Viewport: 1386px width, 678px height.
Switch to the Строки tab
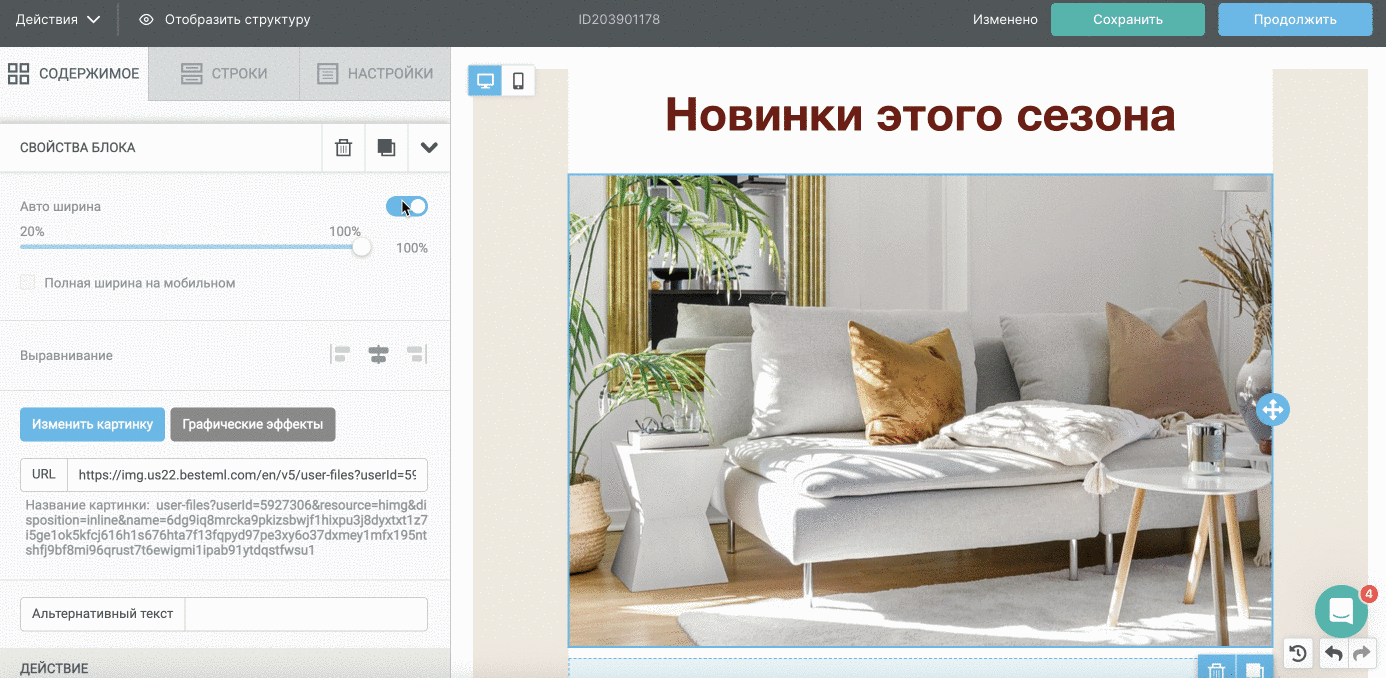click(x=224, y=73)
